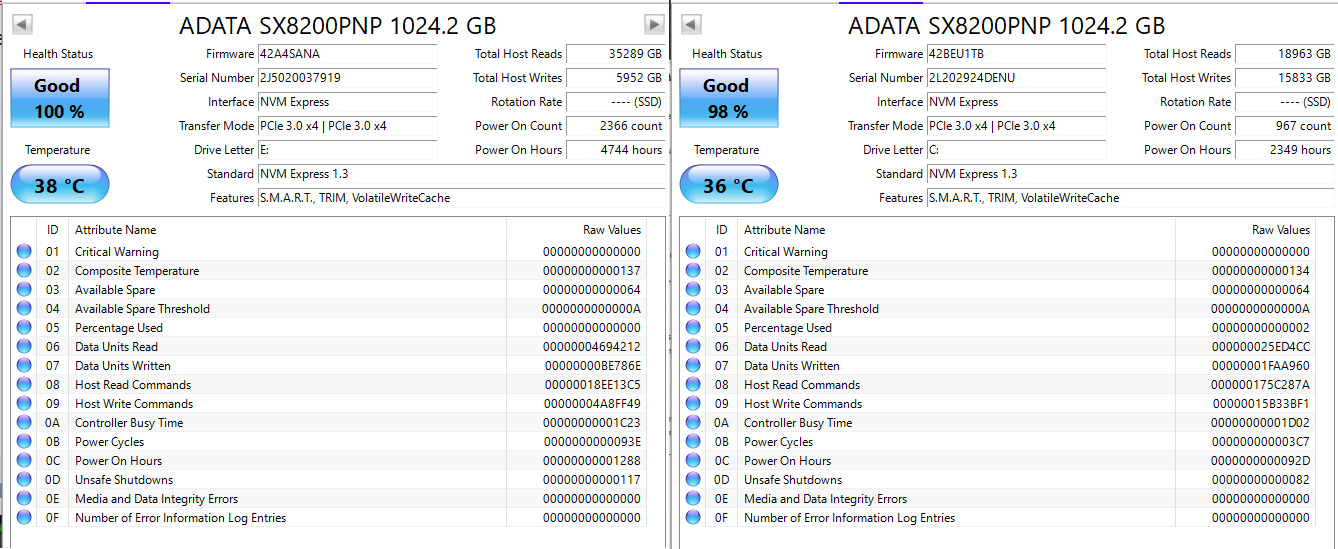
Task: Click Attribute Name column header in drive C: window
Action: 955,230
